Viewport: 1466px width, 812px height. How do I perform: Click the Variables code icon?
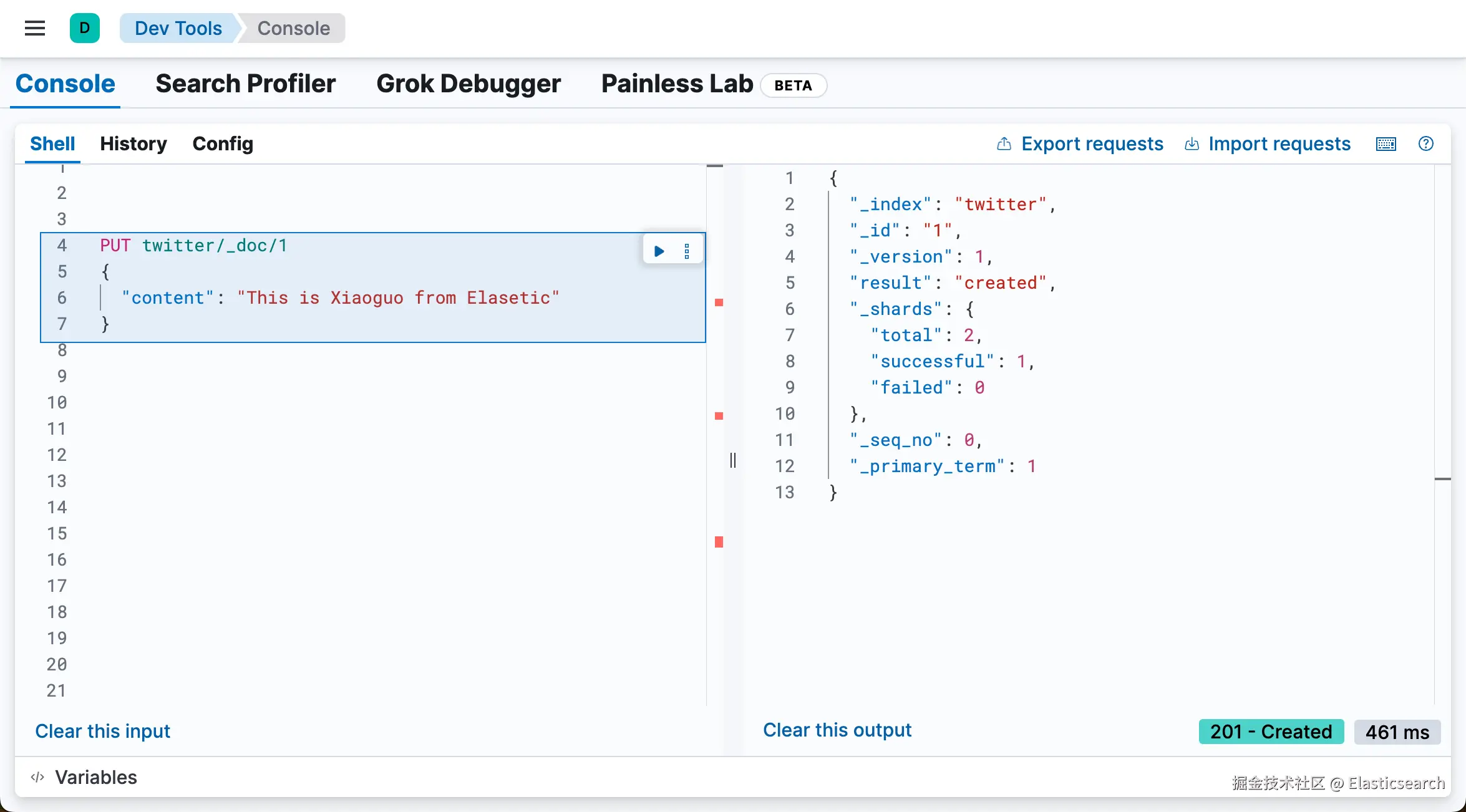(37, 777)
